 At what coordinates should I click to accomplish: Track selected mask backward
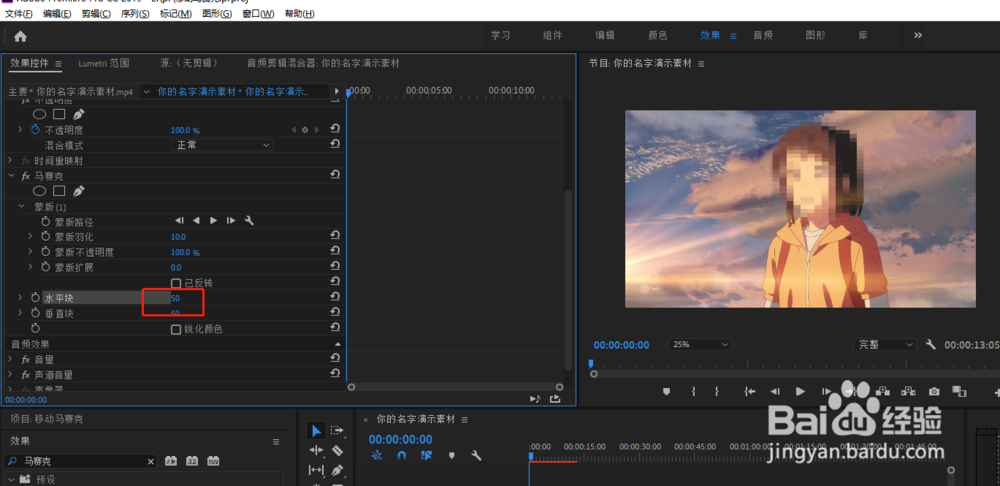196,221
